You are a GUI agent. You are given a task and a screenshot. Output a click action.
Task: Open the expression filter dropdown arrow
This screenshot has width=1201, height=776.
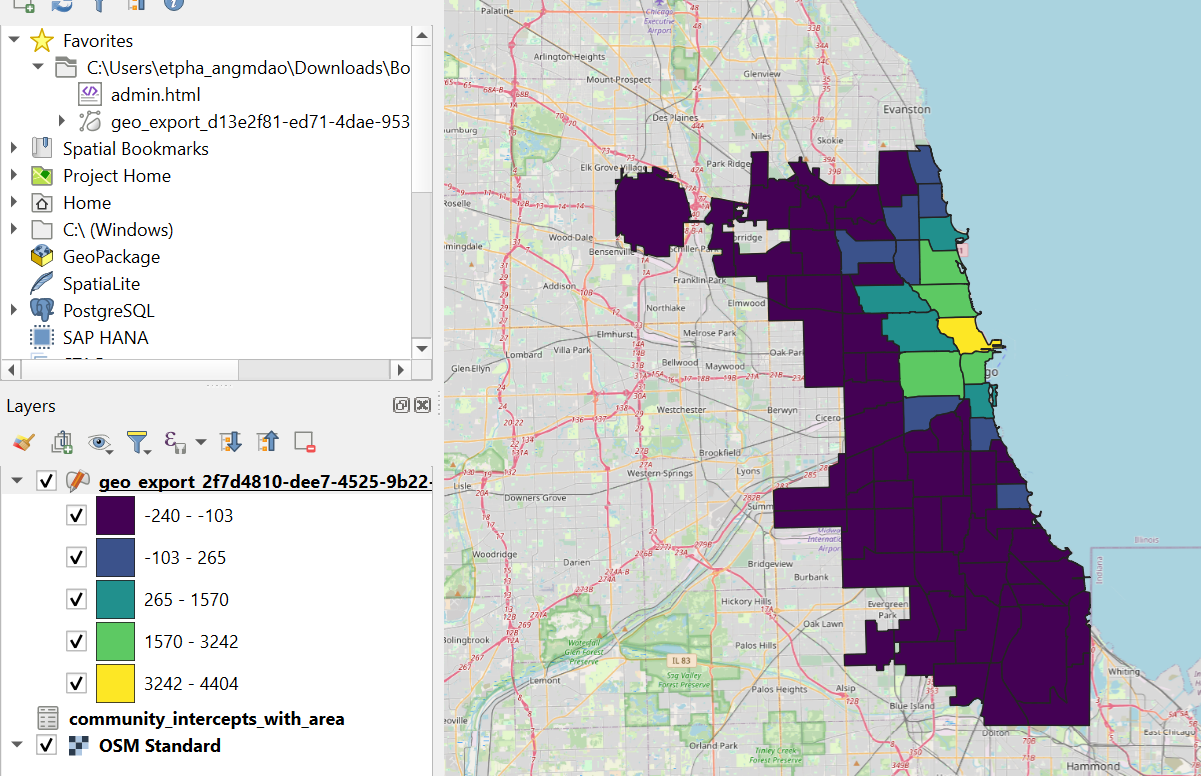click(200, 442)
